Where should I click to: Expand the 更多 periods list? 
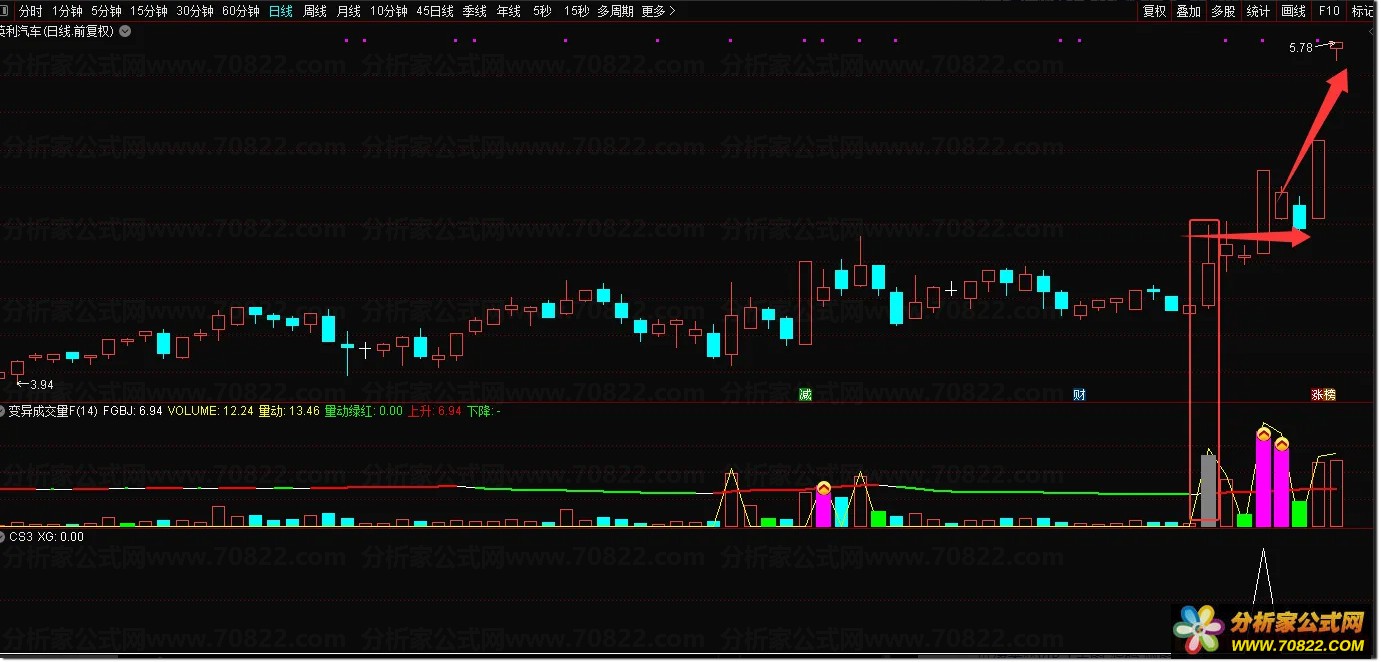point(658,11)
